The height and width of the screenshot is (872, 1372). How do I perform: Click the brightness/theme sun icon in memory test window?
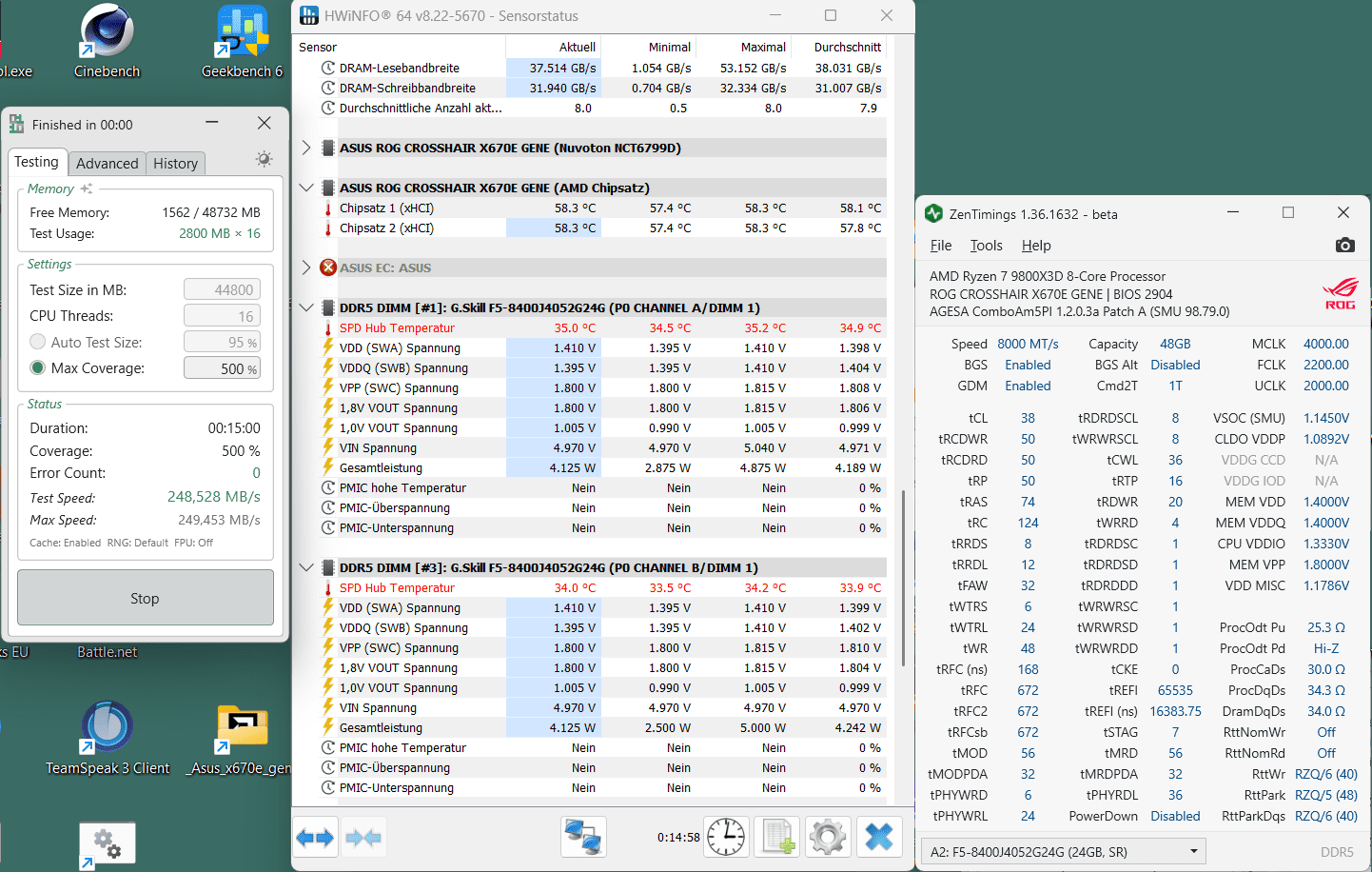(264, 159)
